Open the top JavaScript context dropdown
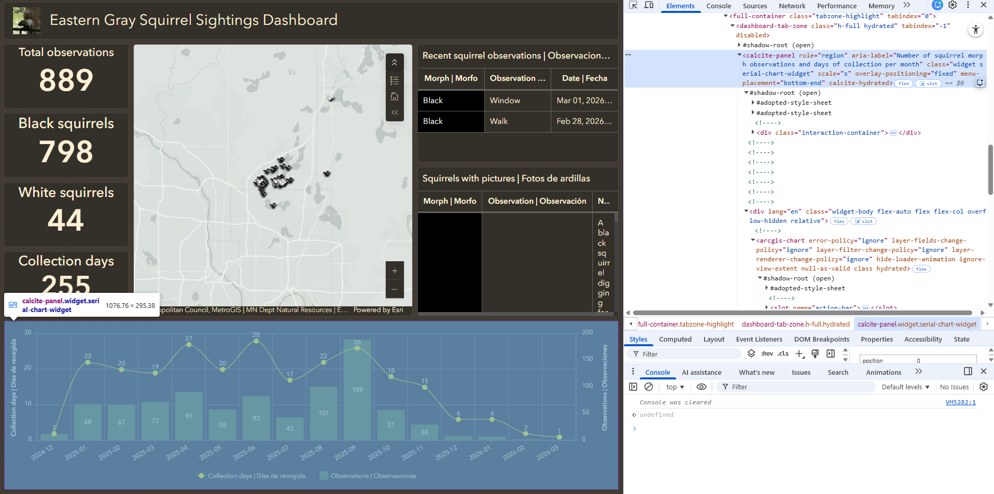This screenshot has height=494, width=994. (x=676, y=387)
